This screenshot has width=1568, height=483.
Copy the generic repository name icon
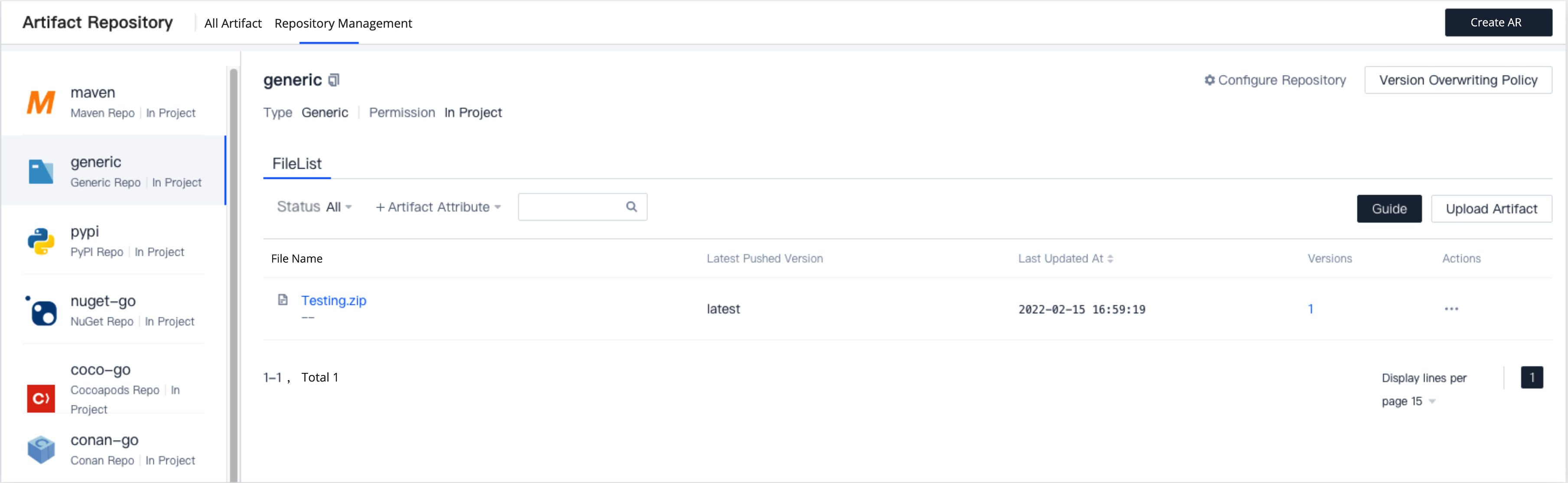click(x=334, y=80)
